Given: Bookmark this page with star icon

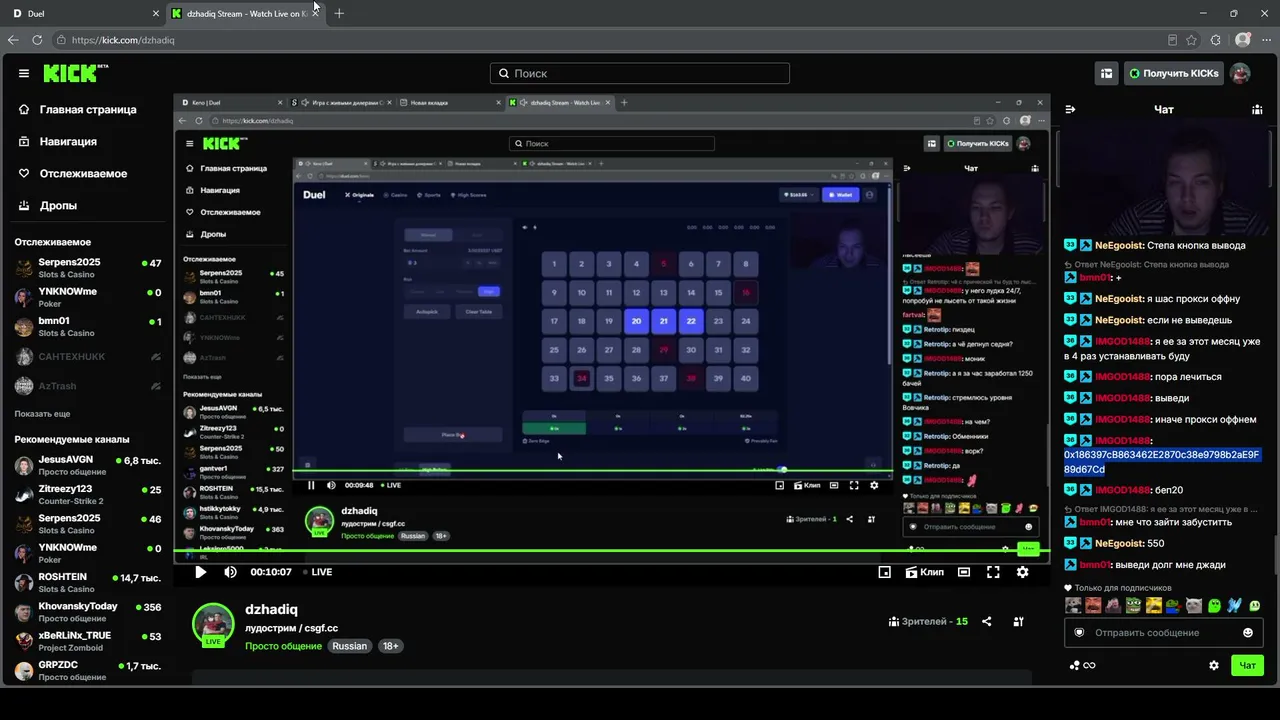Looking at the screenshot, I should tap(1191, 40).
